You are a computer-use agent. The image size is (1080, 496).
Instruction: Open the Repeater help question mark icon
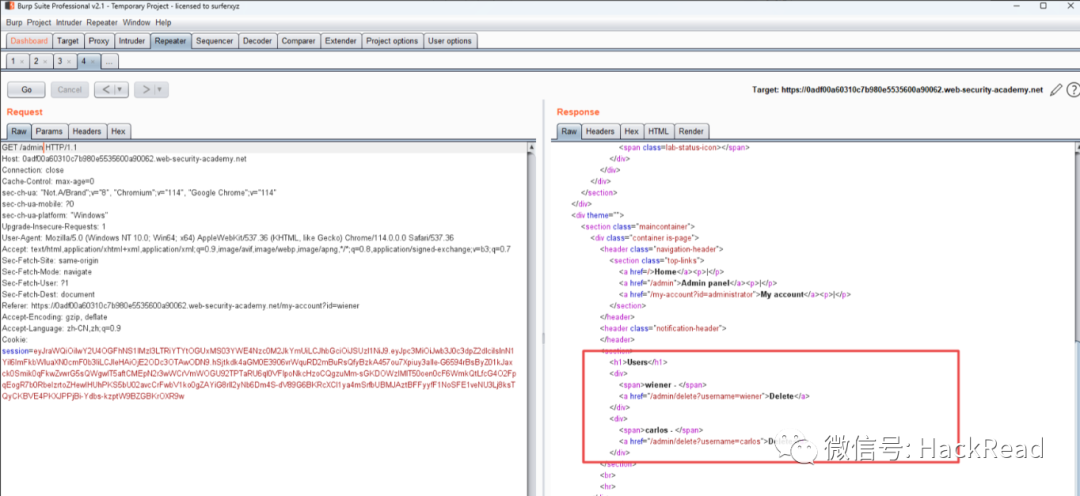[x=1073, y=90]
